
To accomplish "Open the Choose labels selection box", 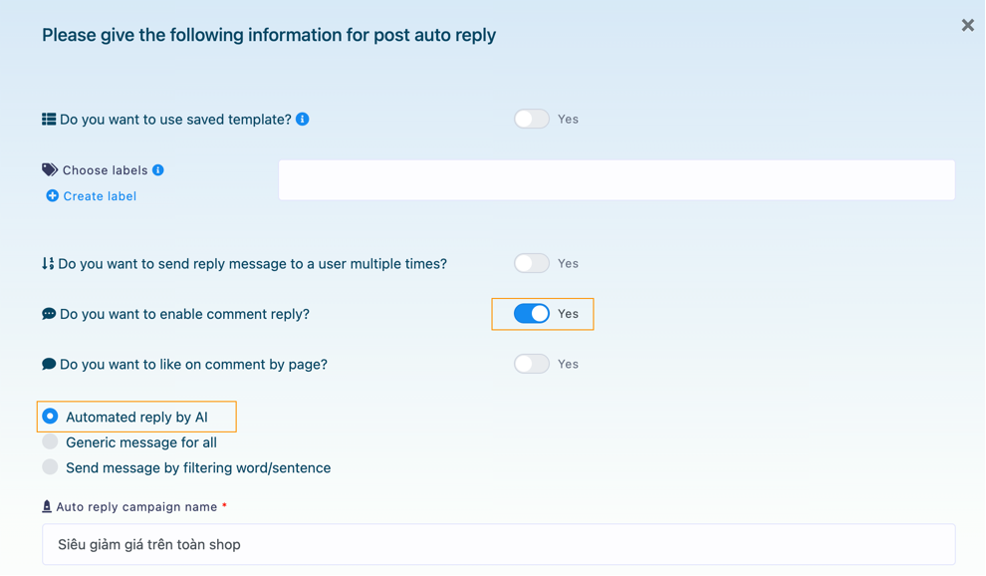I will click(x=616, y=181).
